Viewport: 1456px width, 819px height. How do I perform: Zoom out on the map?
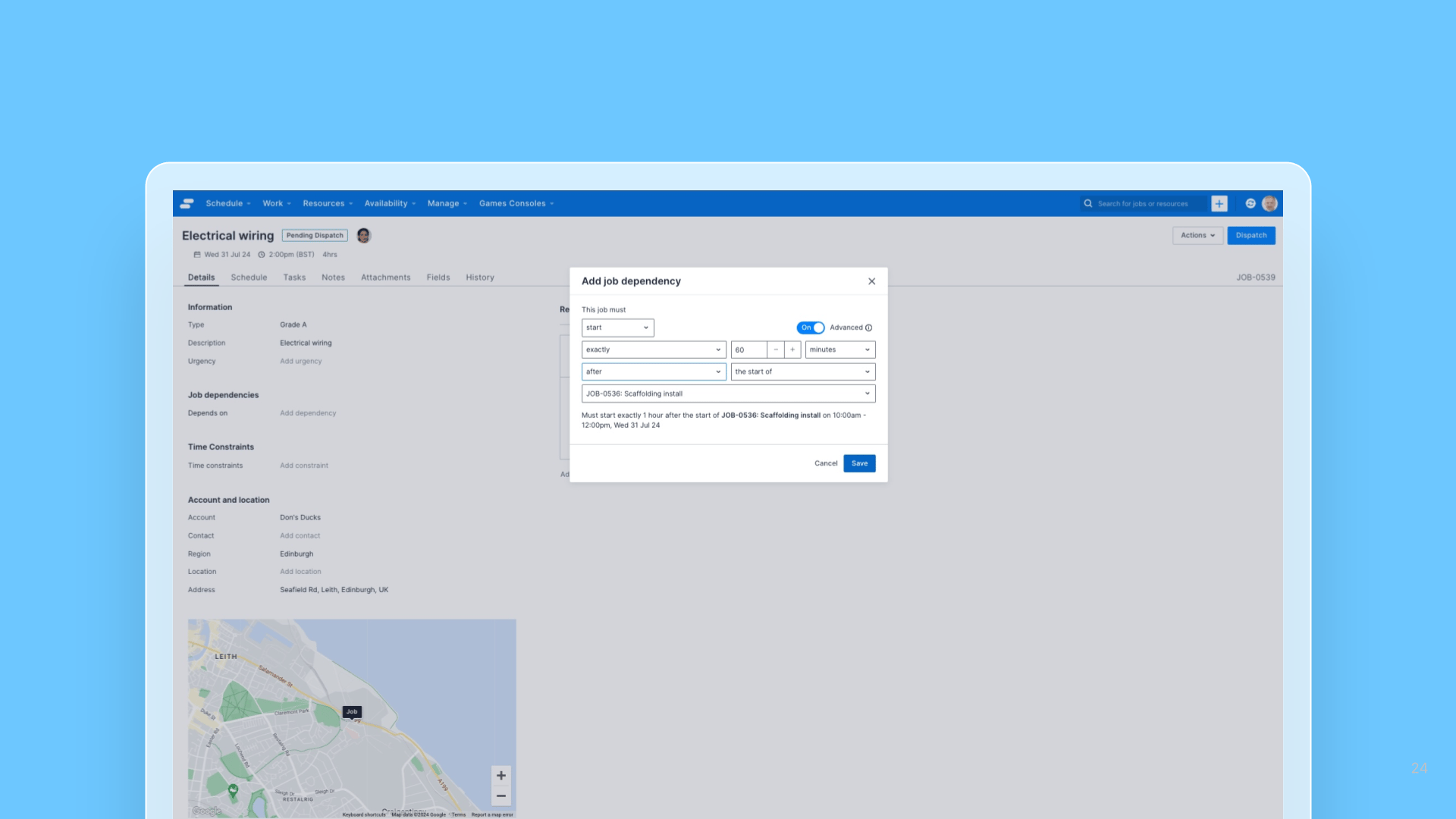[x=501, y=795]
